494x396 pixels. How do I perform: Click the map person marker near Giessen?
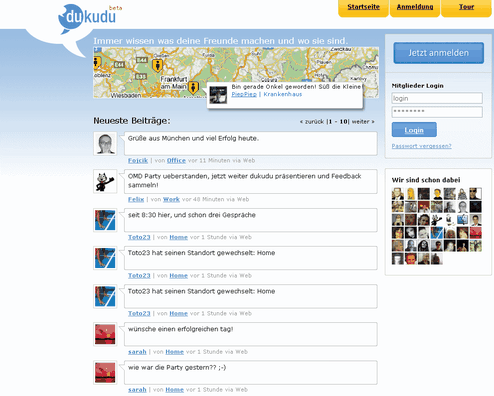click(x=157, y=65)
